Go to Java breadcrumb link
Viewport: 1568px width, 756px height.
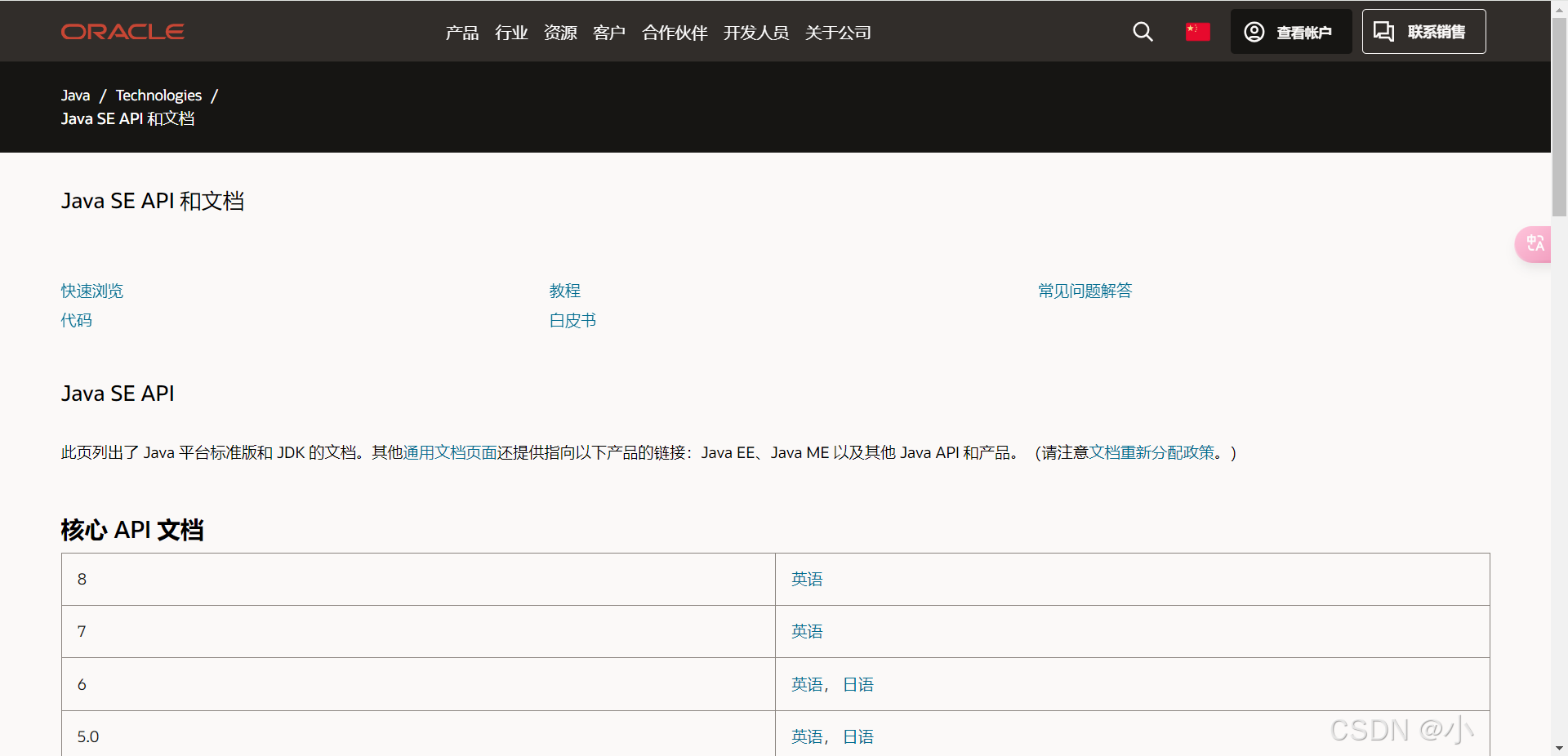coord(75,96)
